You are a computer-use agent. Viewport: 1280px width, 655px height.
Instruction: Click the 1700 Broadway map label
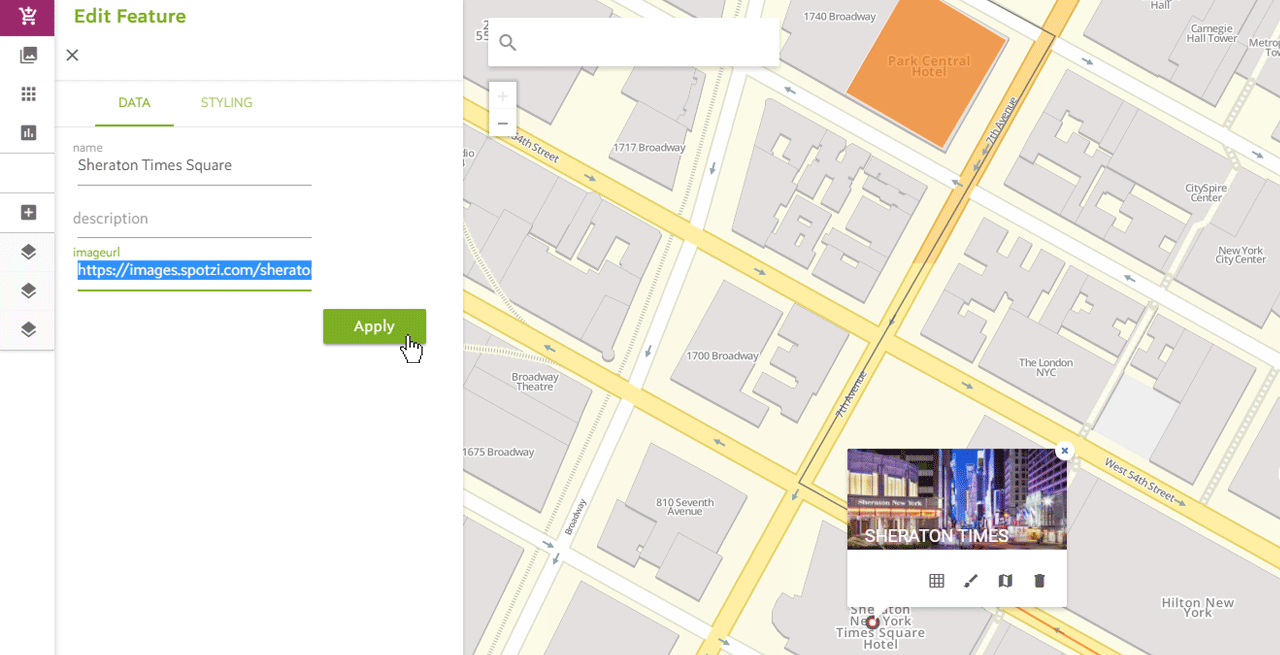[722, 356]
